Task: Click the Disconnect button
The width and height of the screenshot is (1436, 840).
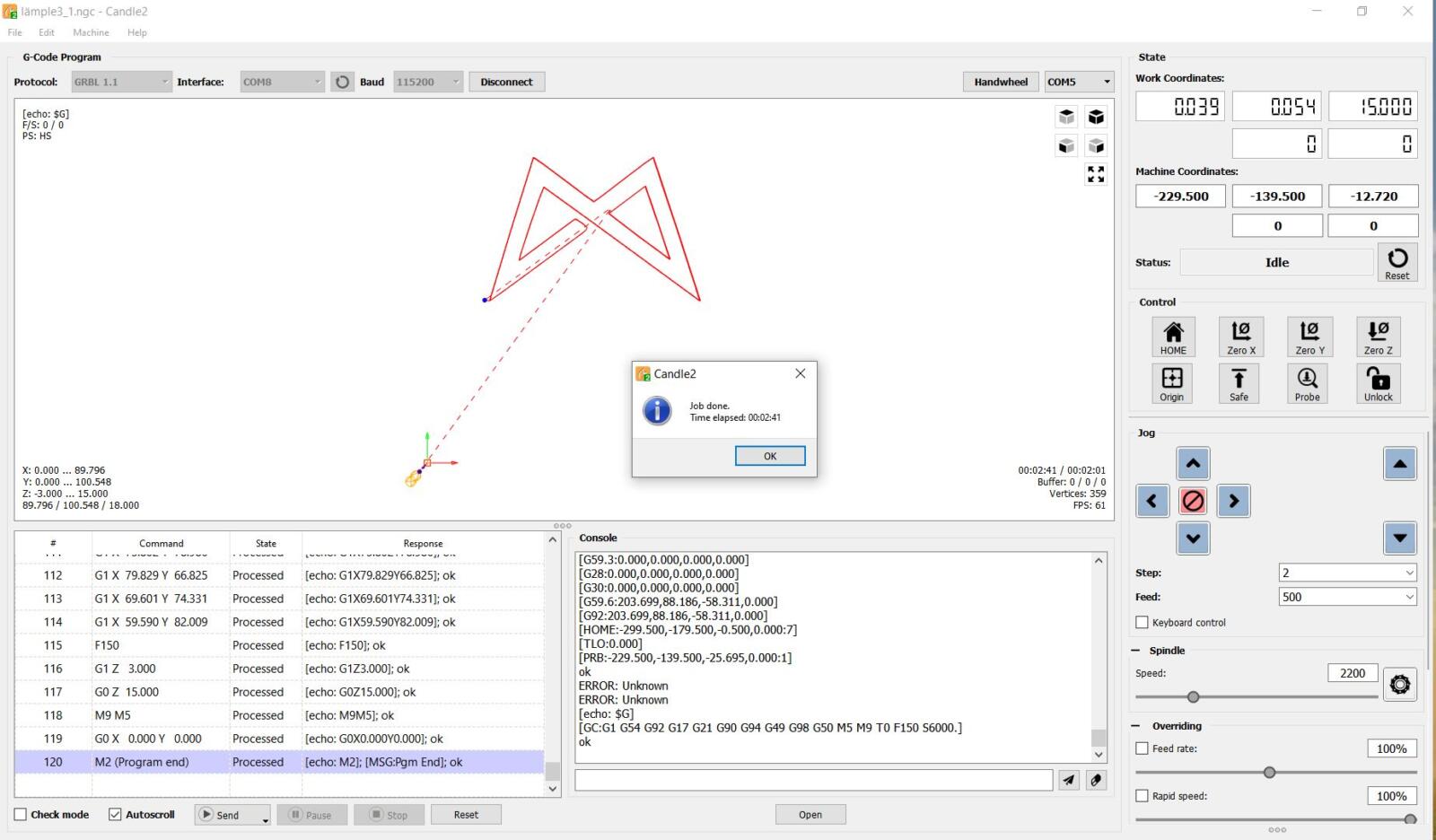Action: [506, 82]
